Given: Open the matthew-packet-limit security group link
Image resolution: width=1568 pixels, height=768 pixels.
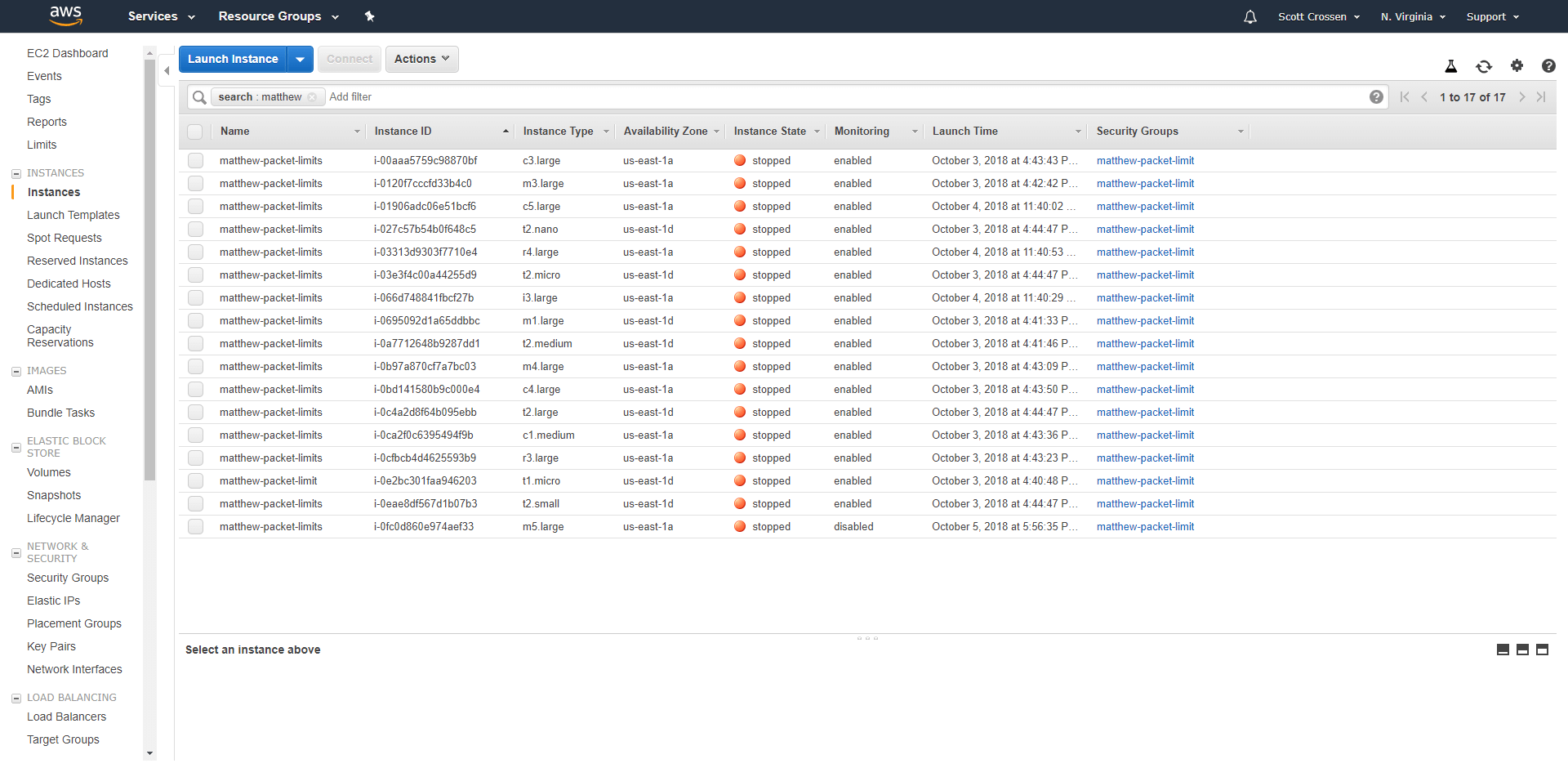Looking at the screenshot, I should click(1146, 160).
